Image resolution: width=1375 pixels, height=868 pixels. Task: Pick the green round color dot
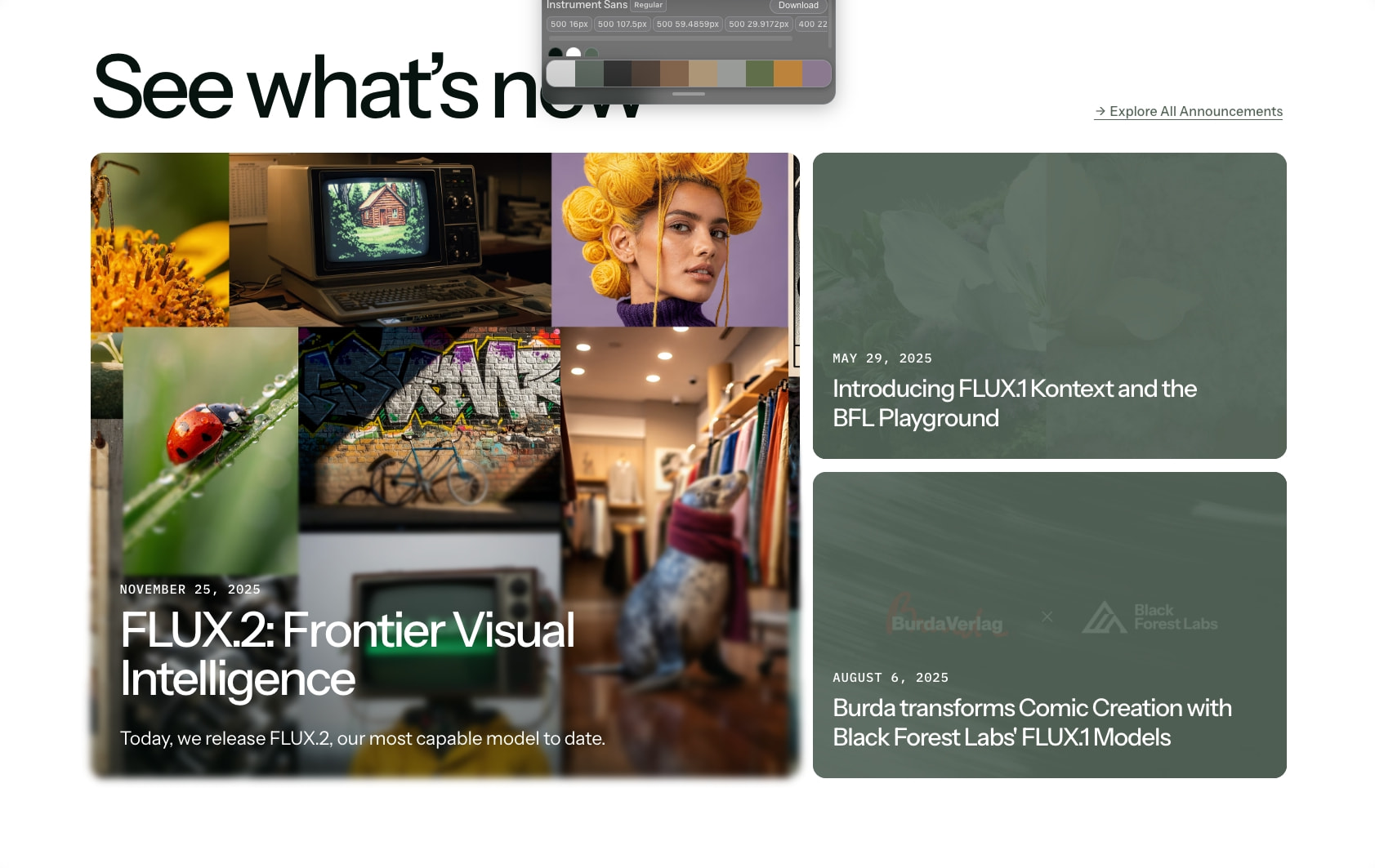(592, 54)
